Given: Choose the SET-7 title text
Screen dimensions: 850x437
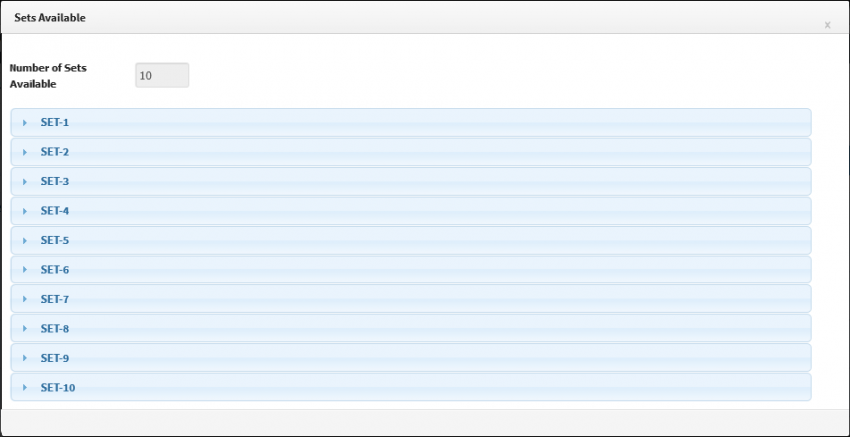Looking at the screenshot, I should (x=55, y=299).
